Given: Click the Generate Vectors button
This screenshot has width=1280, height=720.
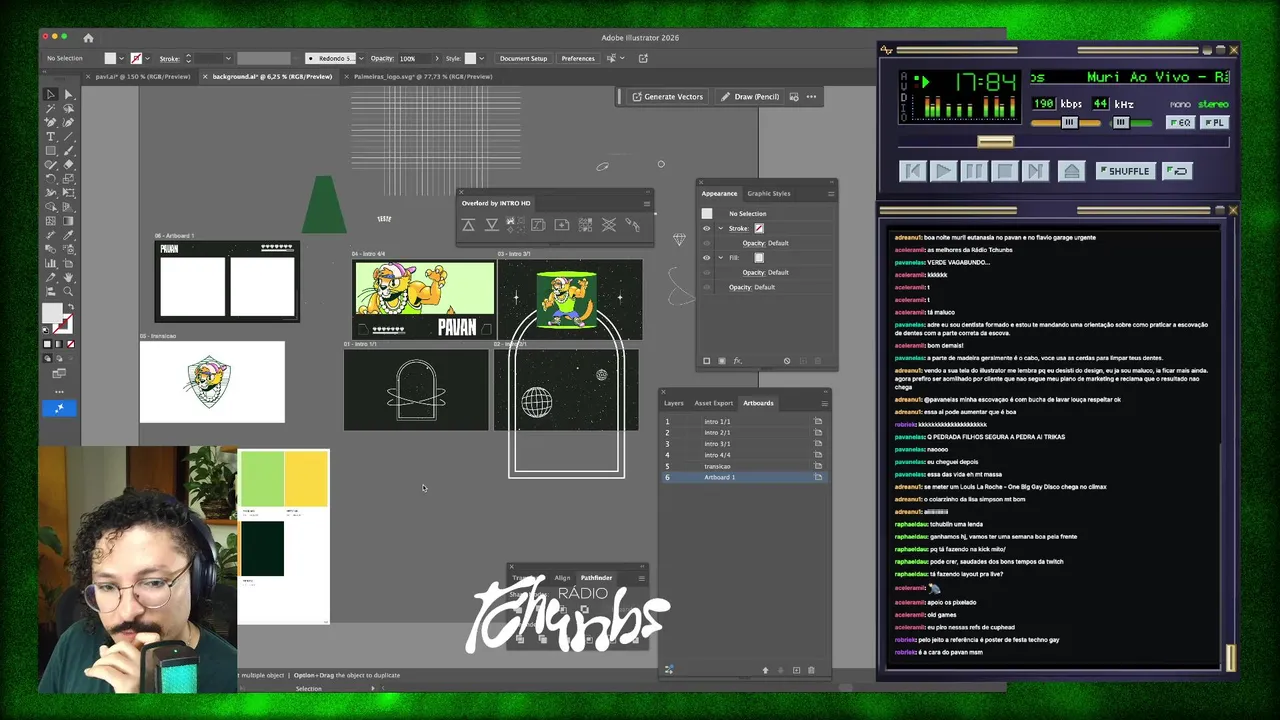Looking at the screenshot, I should point(667,97).
